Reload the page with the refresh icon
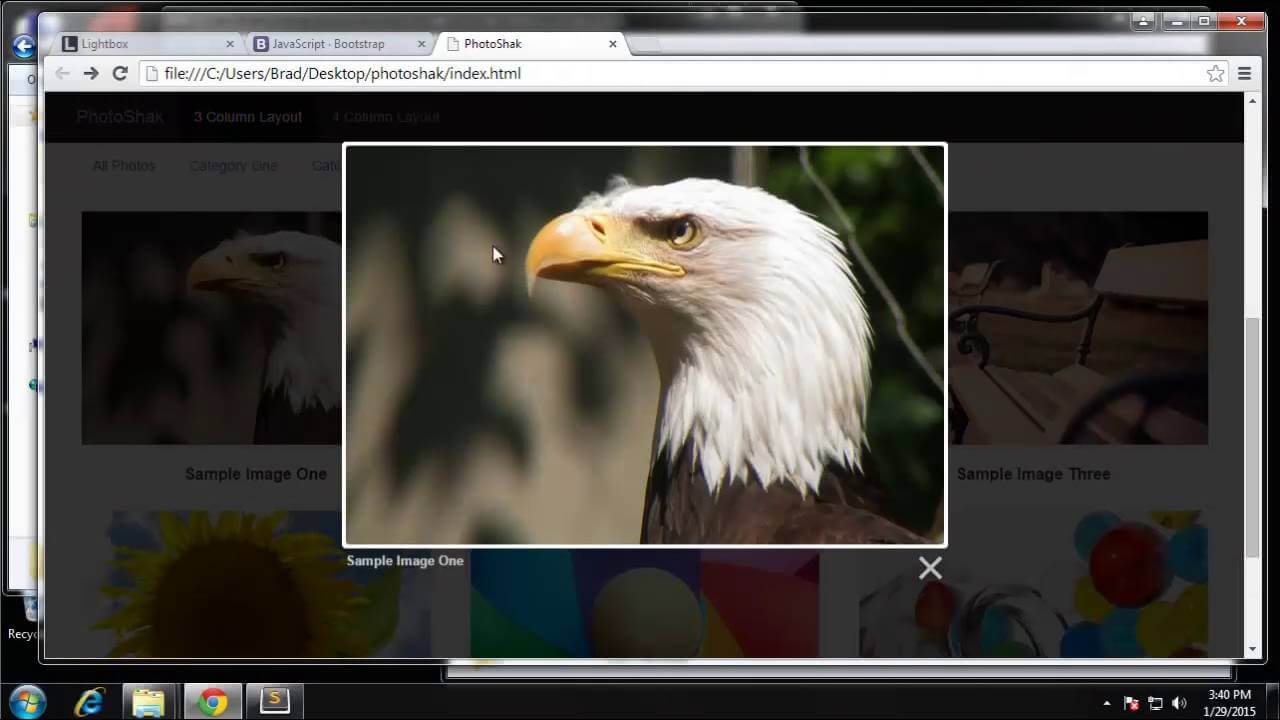1280x720 pixels. (120, 73)
